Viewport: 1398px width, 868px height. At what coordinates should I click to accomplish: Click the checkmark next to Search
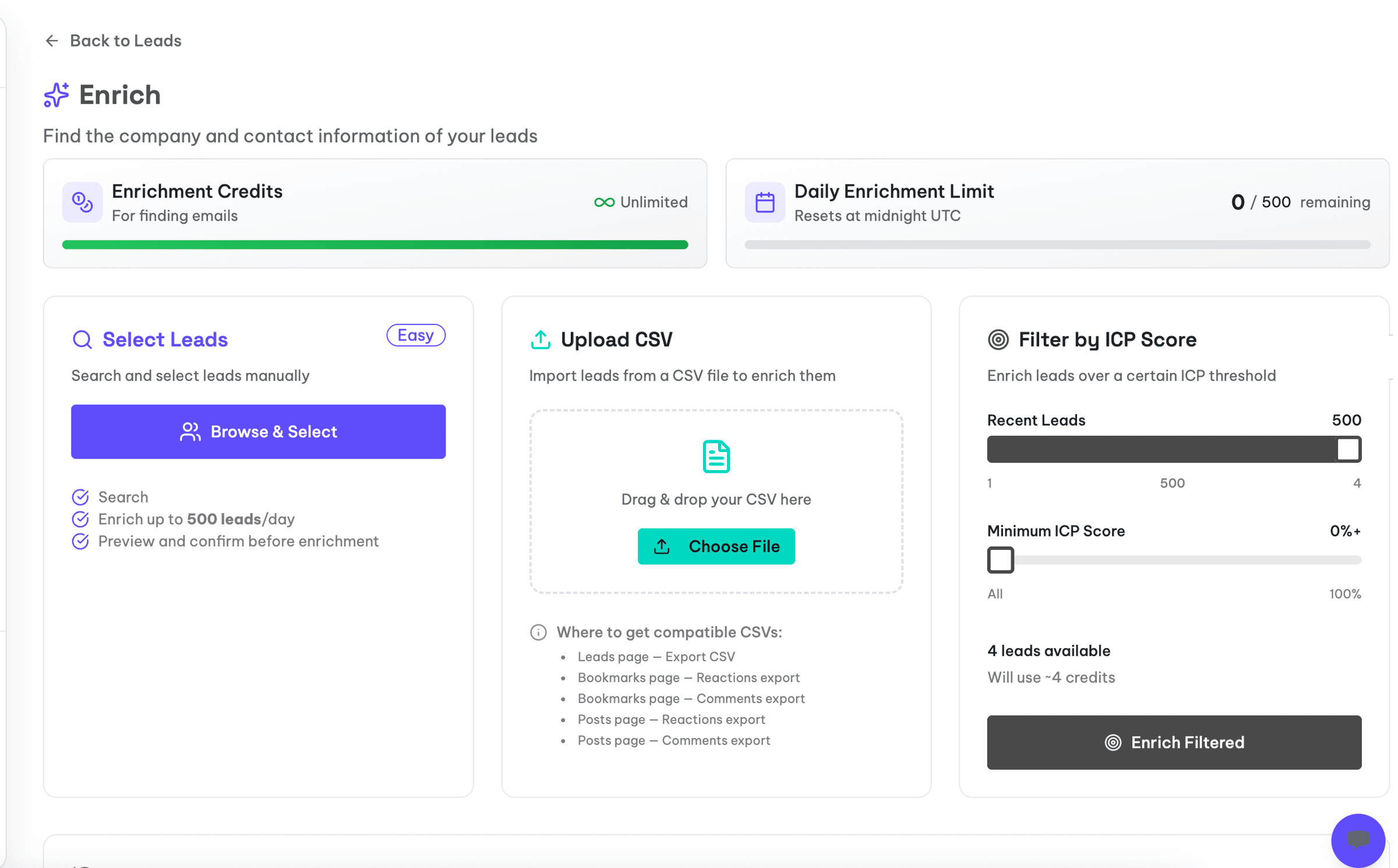[80, 497]
